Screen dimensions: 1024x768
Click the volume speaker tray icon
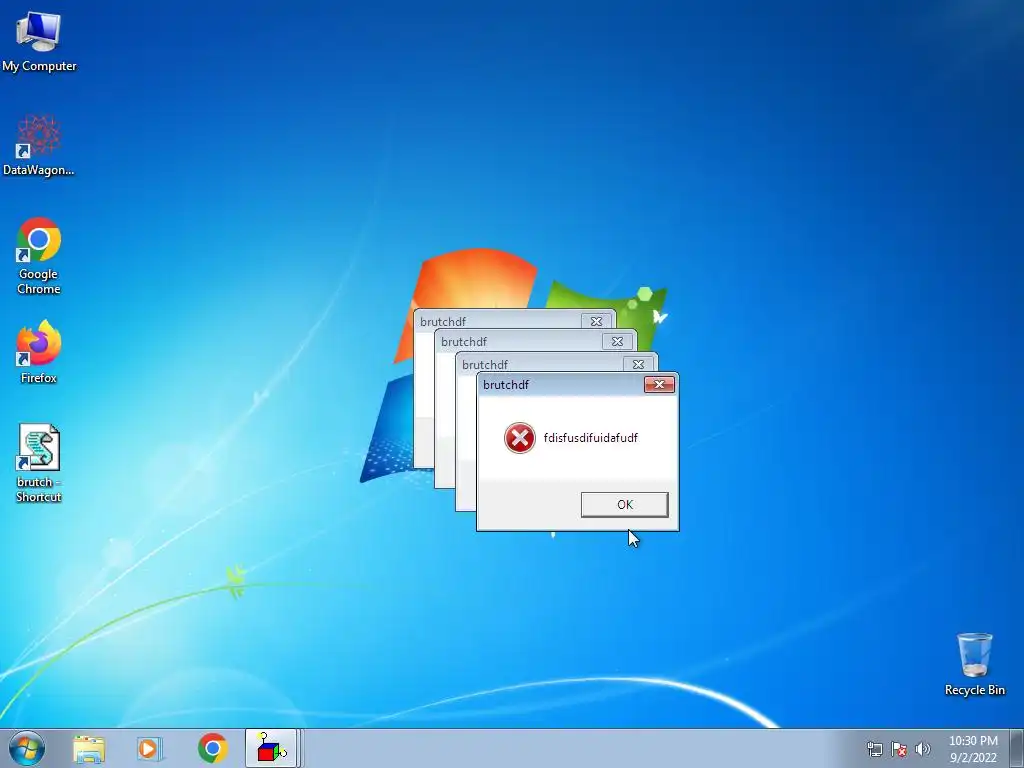click(x=922, y=749)
